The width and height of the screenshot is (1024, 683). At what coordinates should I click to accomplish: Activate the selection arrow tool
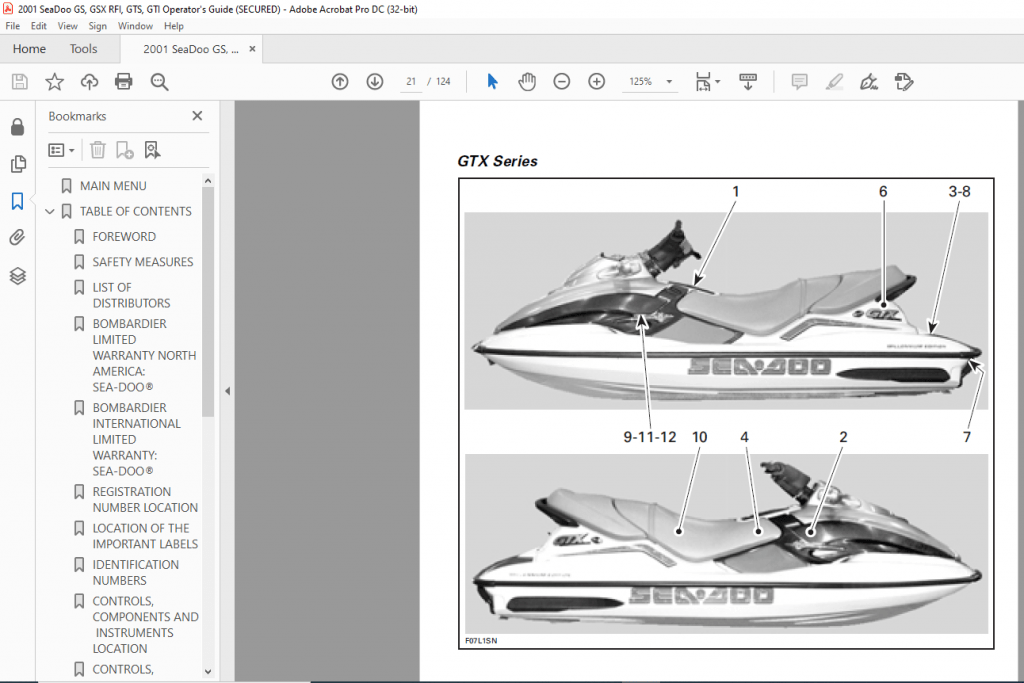[492, 82]
